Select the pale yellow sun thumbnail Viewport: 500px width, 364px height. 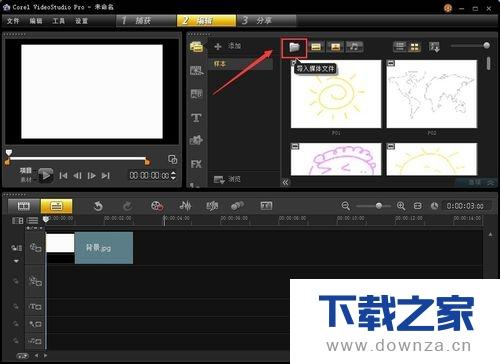pyautogui.click(x=432, y=159)
